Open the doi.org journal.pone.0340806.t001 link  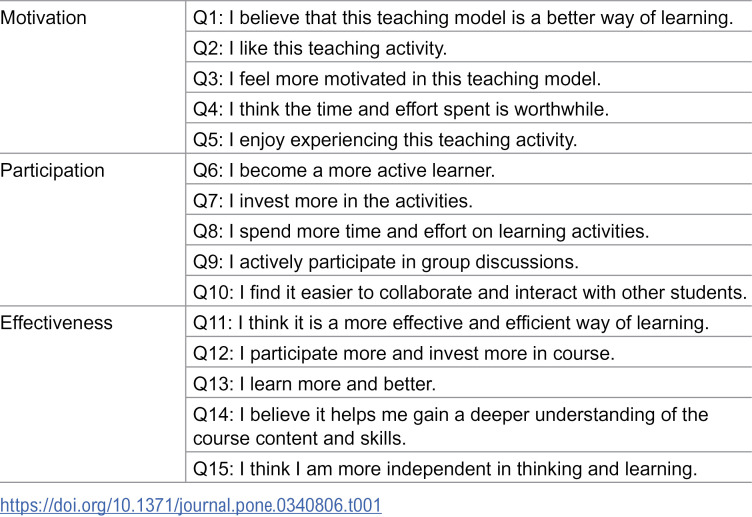point(191,505)
